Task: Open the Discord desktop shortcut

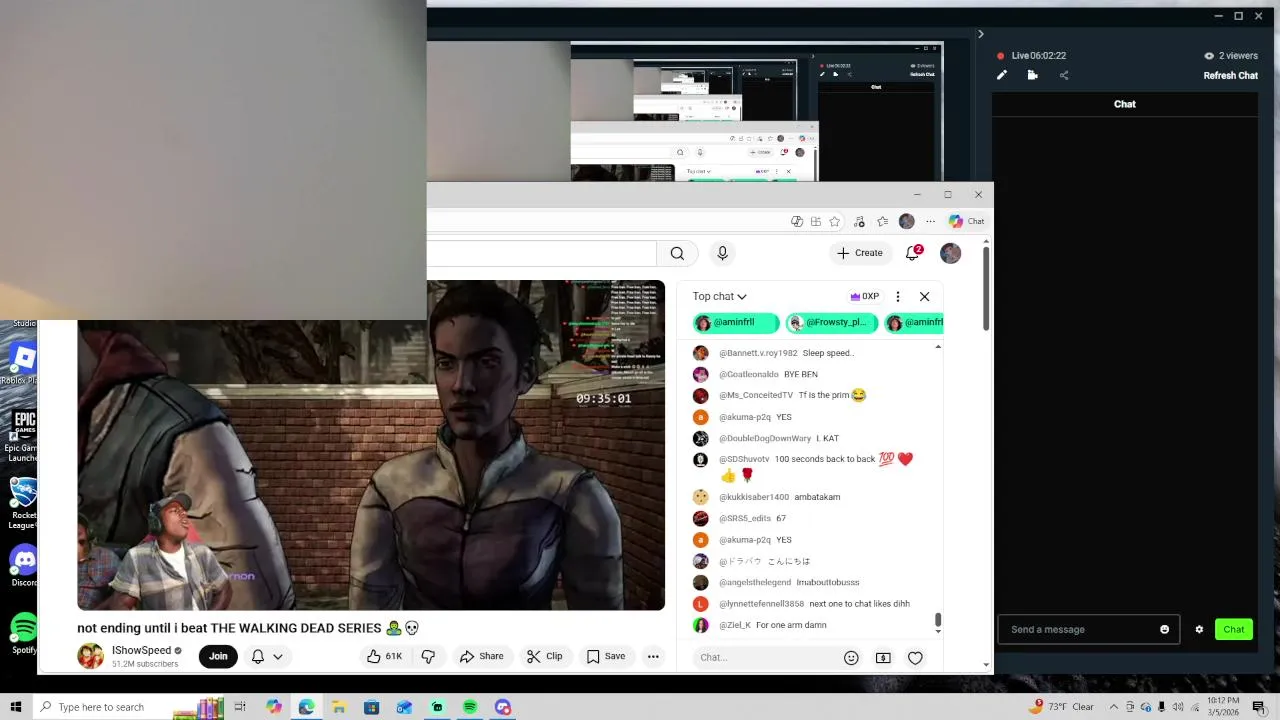Action: (24, 567)
